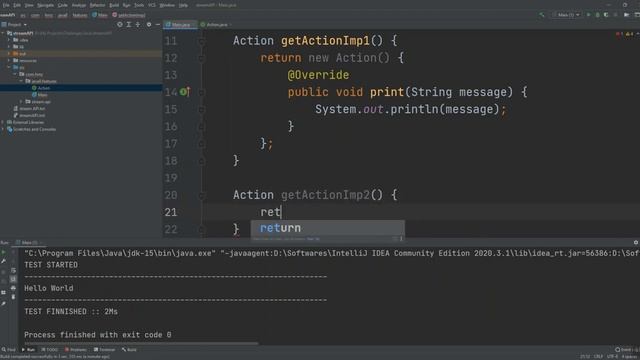This screenshot has width=640, height=360.
Task: Click the Main class breadcrumb in navigation bar
Action: (100, 15)
